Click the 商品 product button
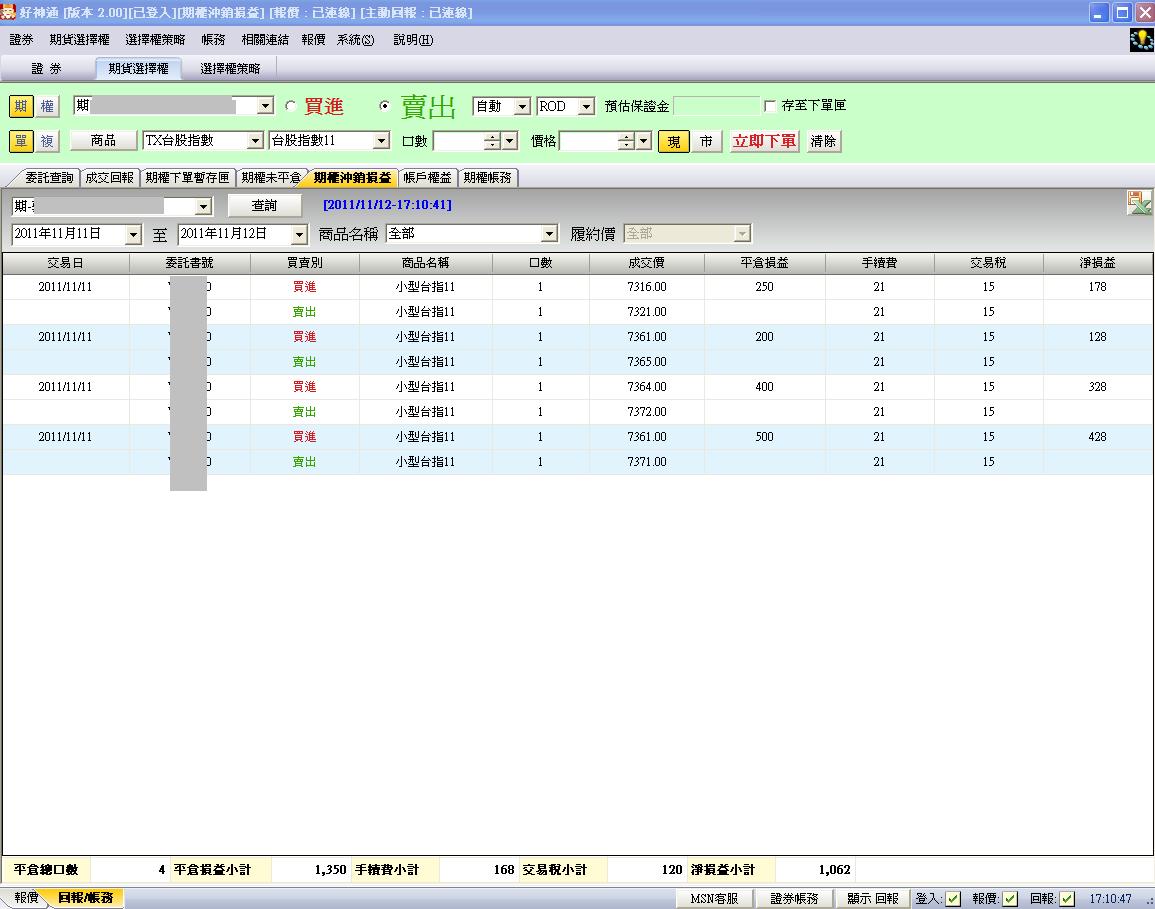This screenshot has height=909, width=1155. pos(103,141)
